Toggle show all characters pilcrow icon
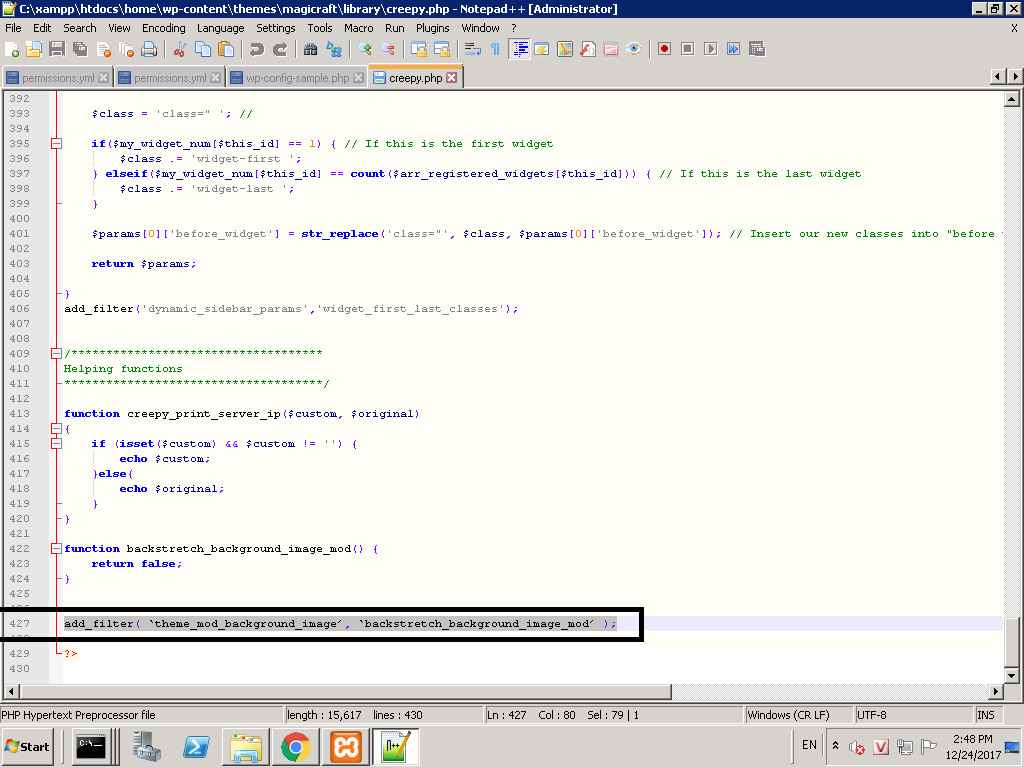This screenshot has width=1024, height=768. click(x=495, y=49)
